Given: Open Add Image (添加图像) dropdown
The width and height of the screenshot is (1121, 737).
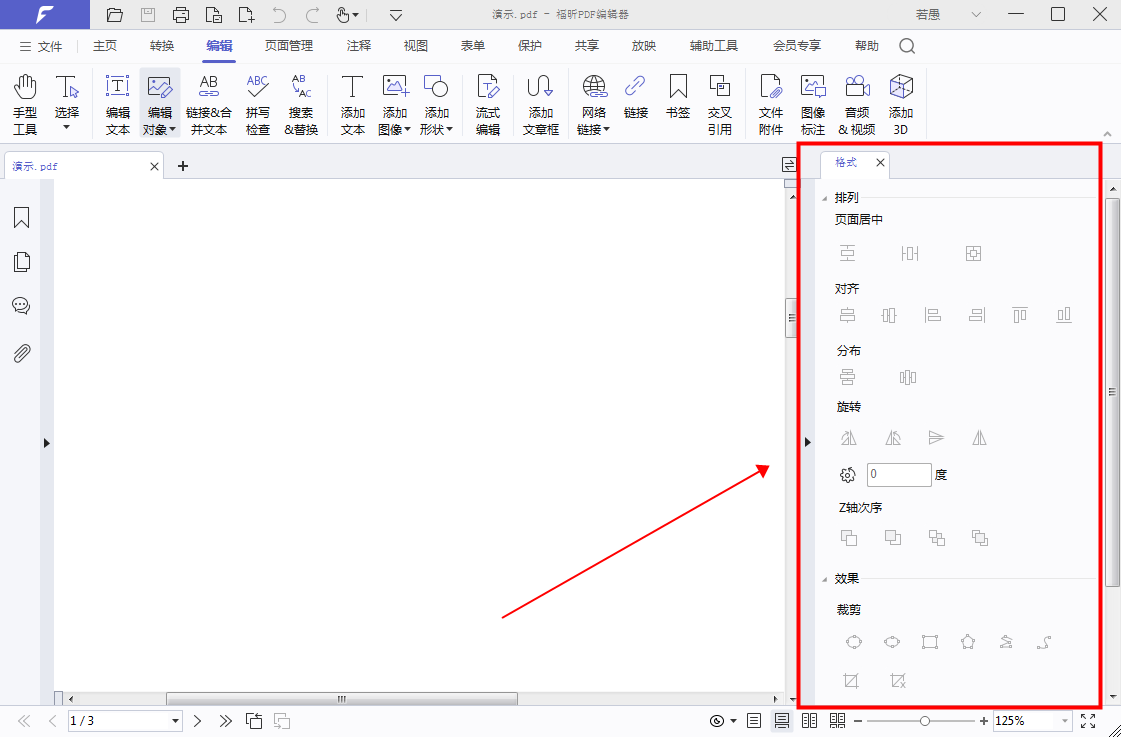Looking at the screenshot, I should 408,129.
